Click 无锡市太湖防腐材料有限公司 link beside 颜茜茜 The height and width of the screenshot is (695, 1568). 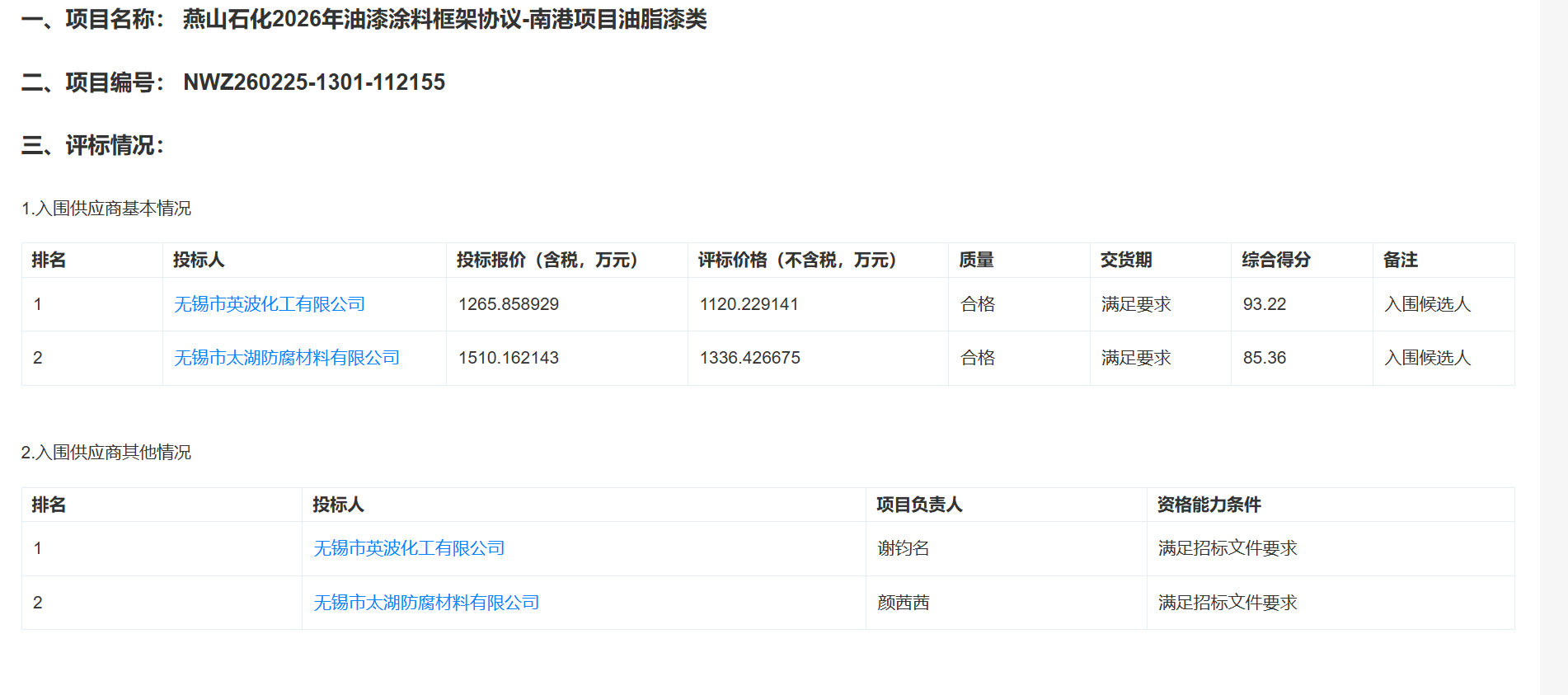[426, 603]
